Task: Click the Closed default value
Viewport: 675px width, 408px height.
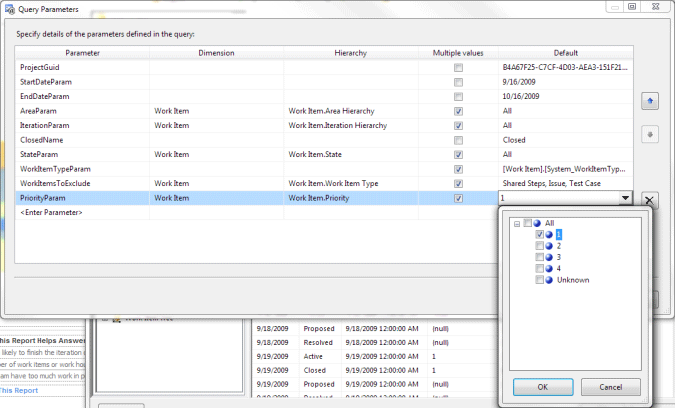Action: 514,140
